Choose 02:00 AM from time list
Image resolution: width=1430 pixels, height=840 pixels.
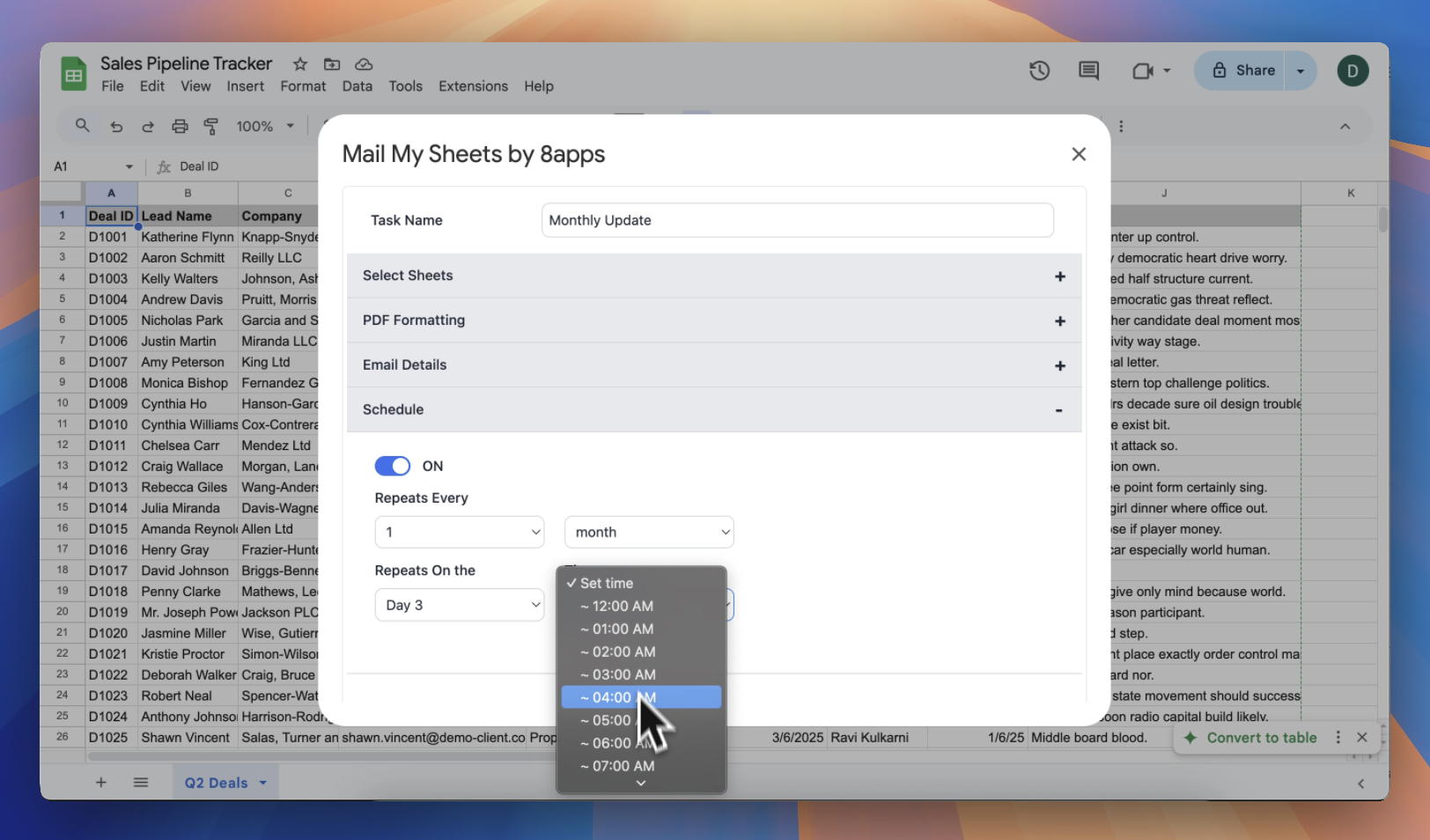623,652
